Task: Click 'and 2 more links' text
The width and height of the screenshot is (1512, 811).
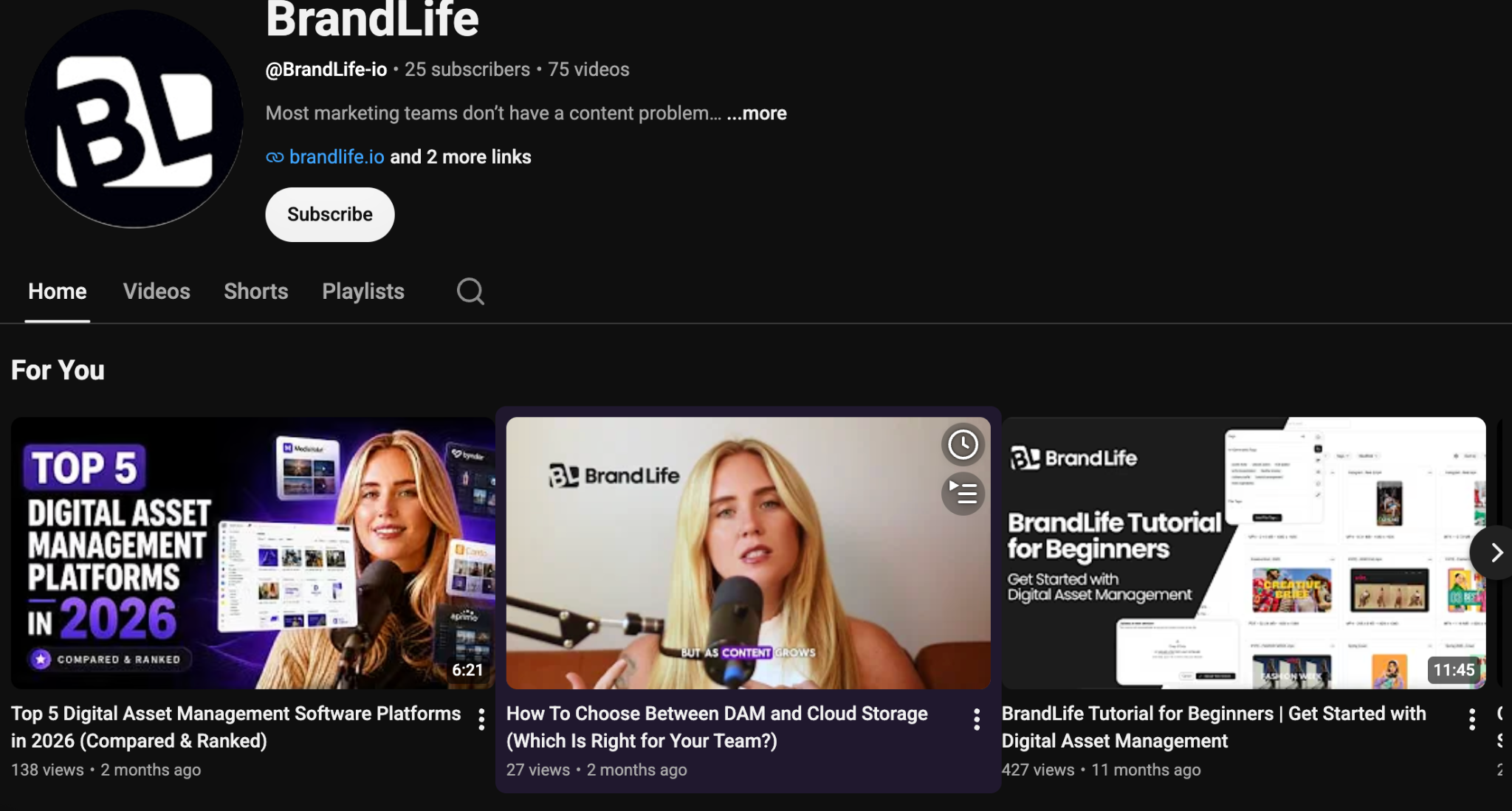Action: 461,157
